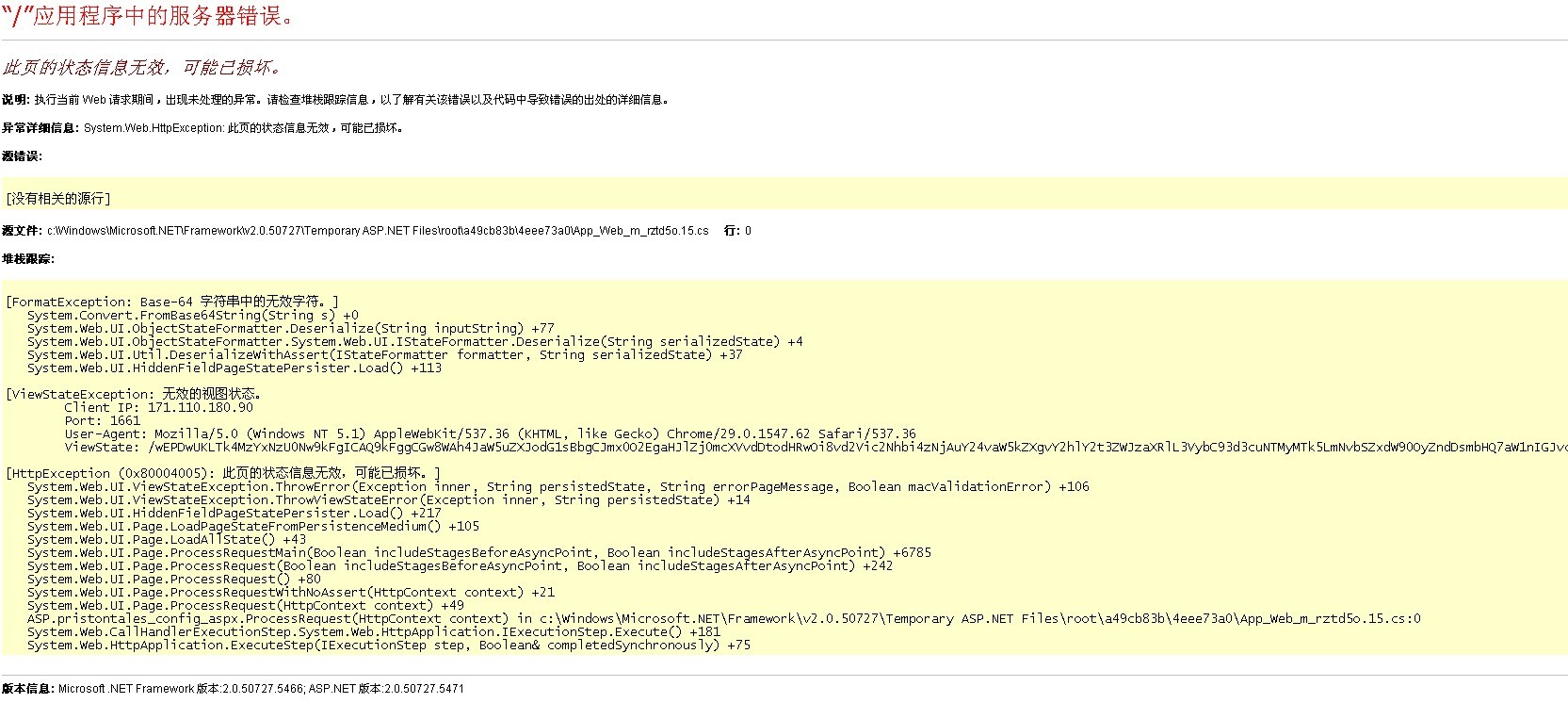
Task: Click the FormatException Base-64 line
Action: click(x=171, y=302)
